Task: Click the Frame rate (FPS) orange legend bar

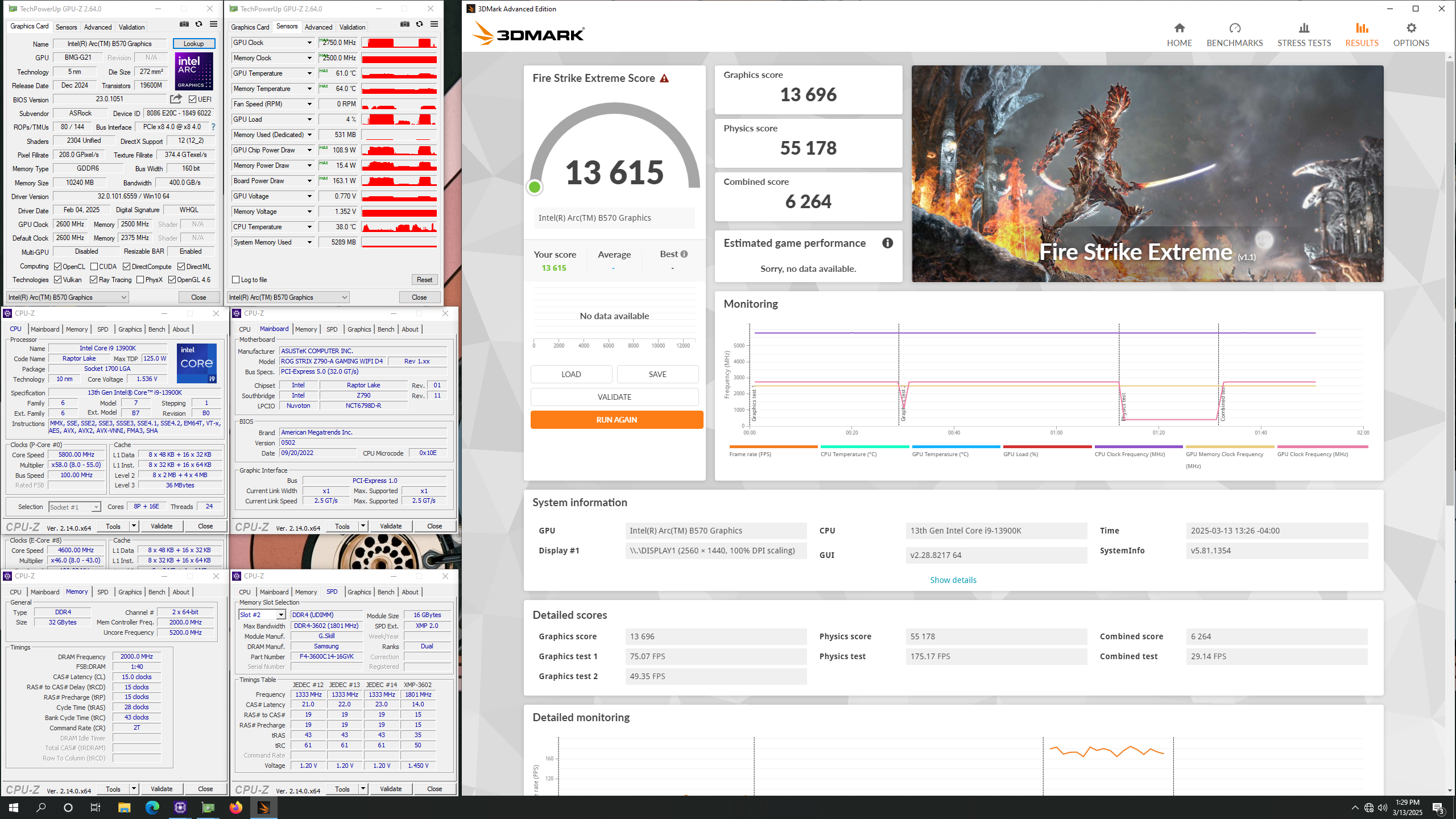Action: pyautogui.click(x=773, y=447)
